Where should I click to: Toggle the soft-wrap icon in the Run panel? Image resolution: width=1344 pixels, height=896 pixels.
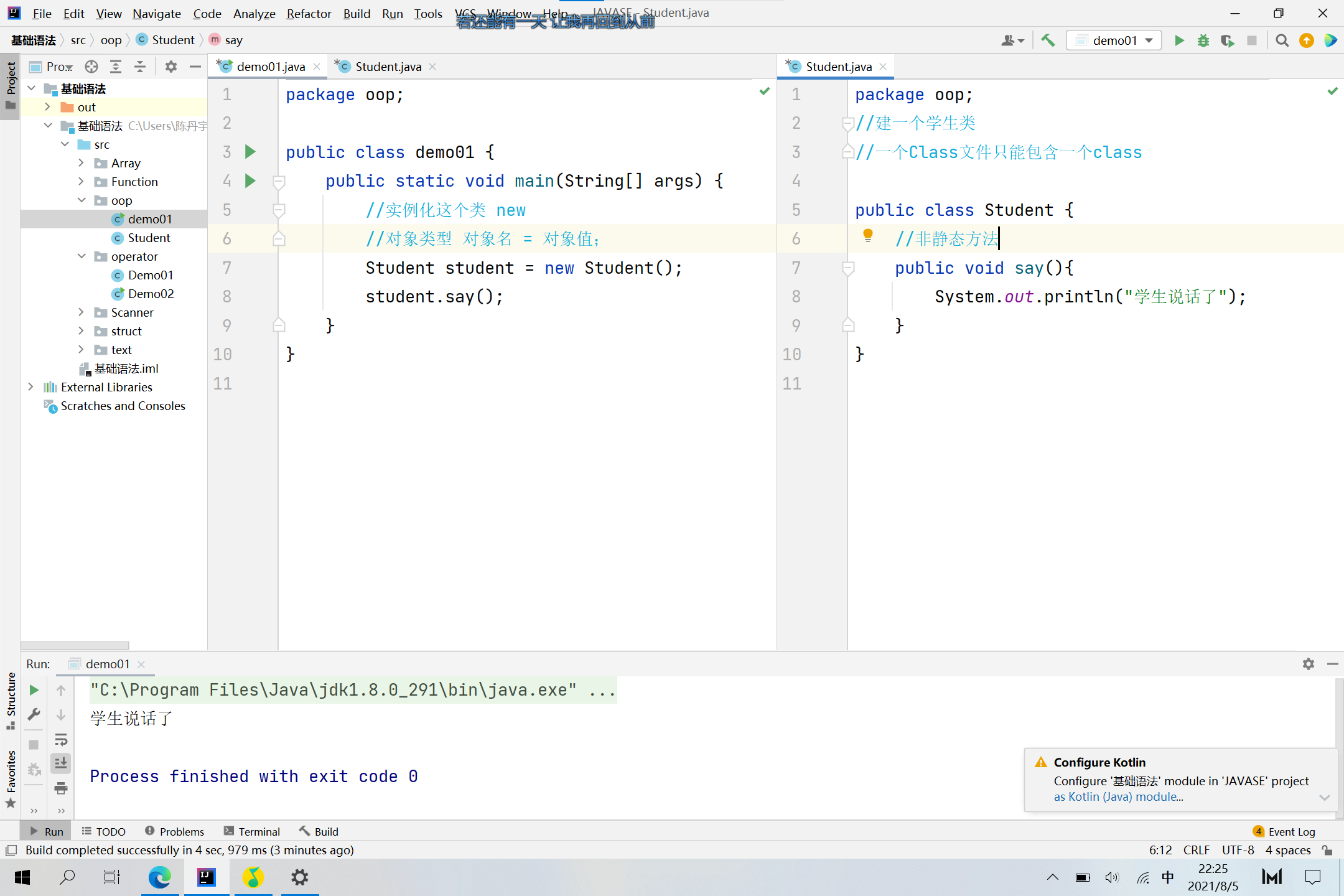point(61,739)
